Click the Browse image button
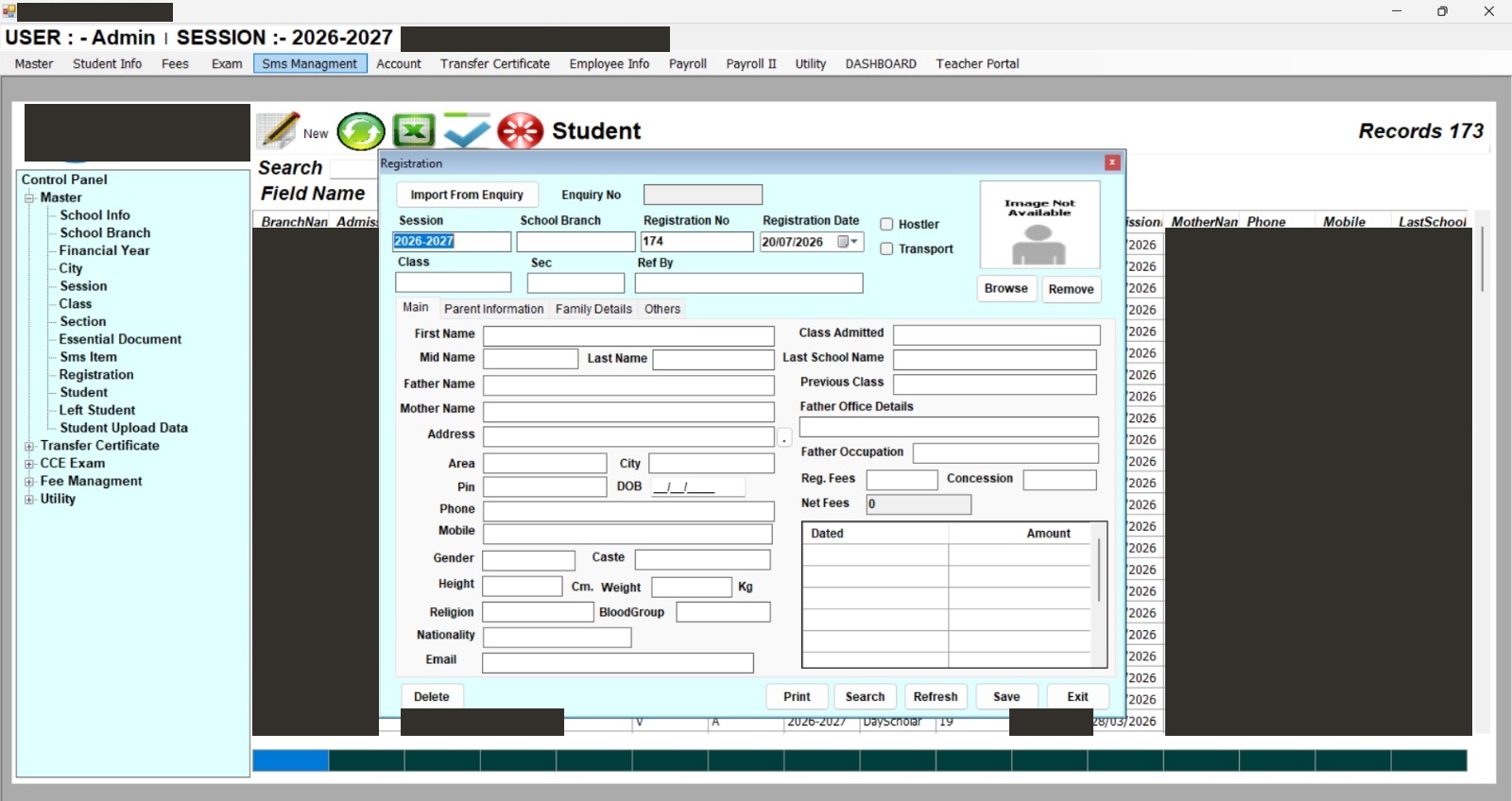1512x801 pixels. (x=1005, y=289)
